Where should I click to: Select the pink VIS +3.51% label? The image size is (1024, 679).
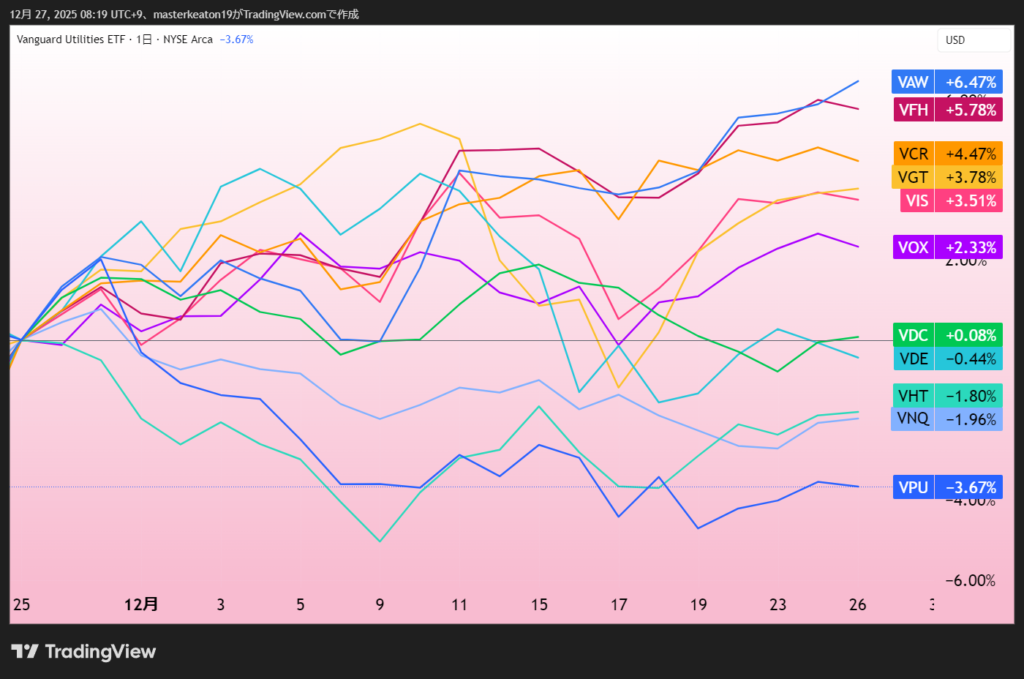(947, 201)
